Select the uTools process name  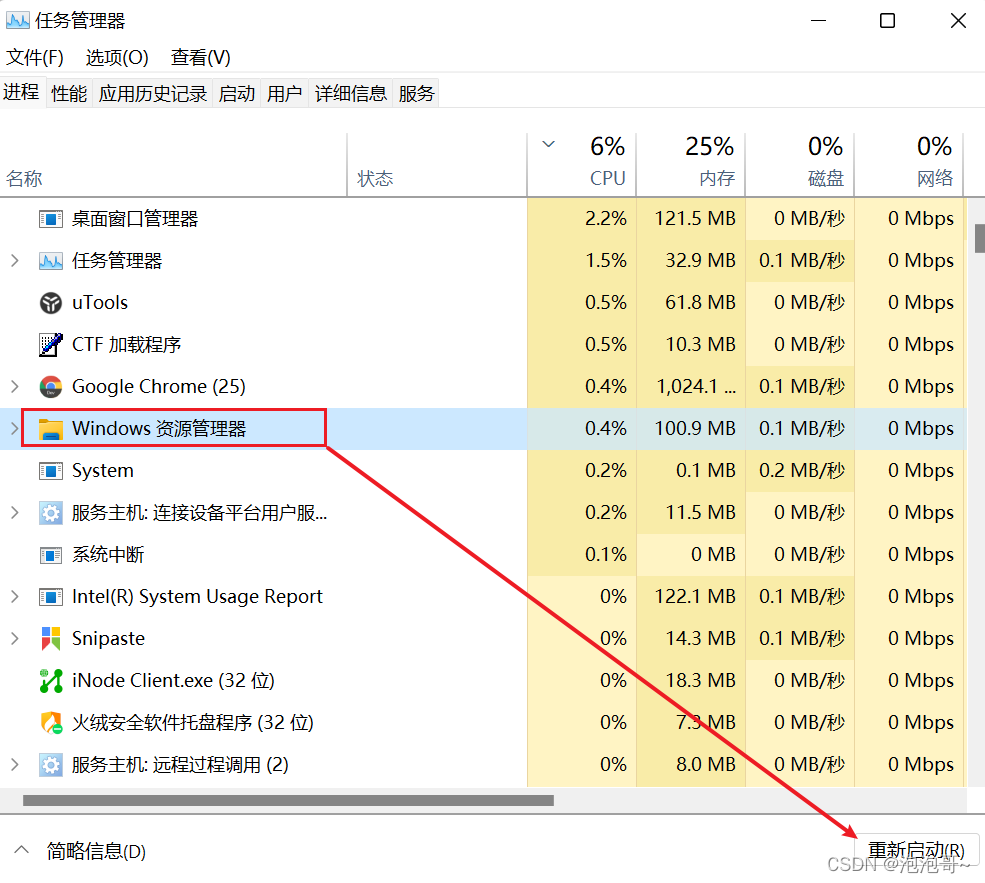tap(100, 303)
